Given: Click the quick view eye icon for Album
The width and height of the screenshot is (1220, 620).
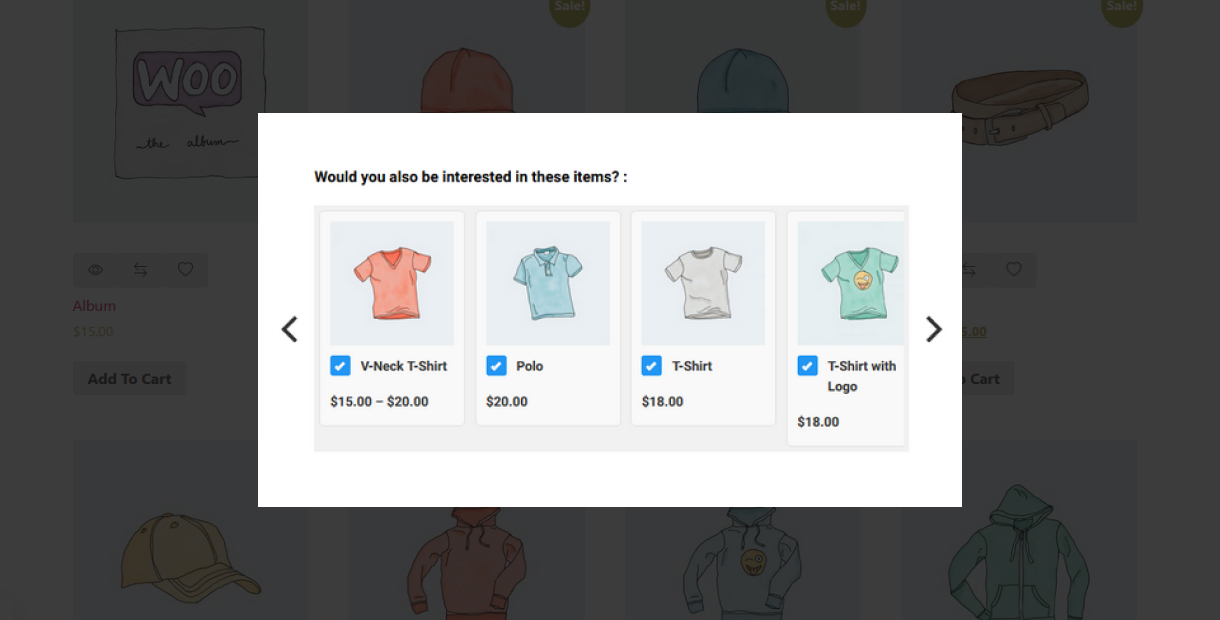Looking at the screenshot, I should pyautogui.click(x=95, y=269).
